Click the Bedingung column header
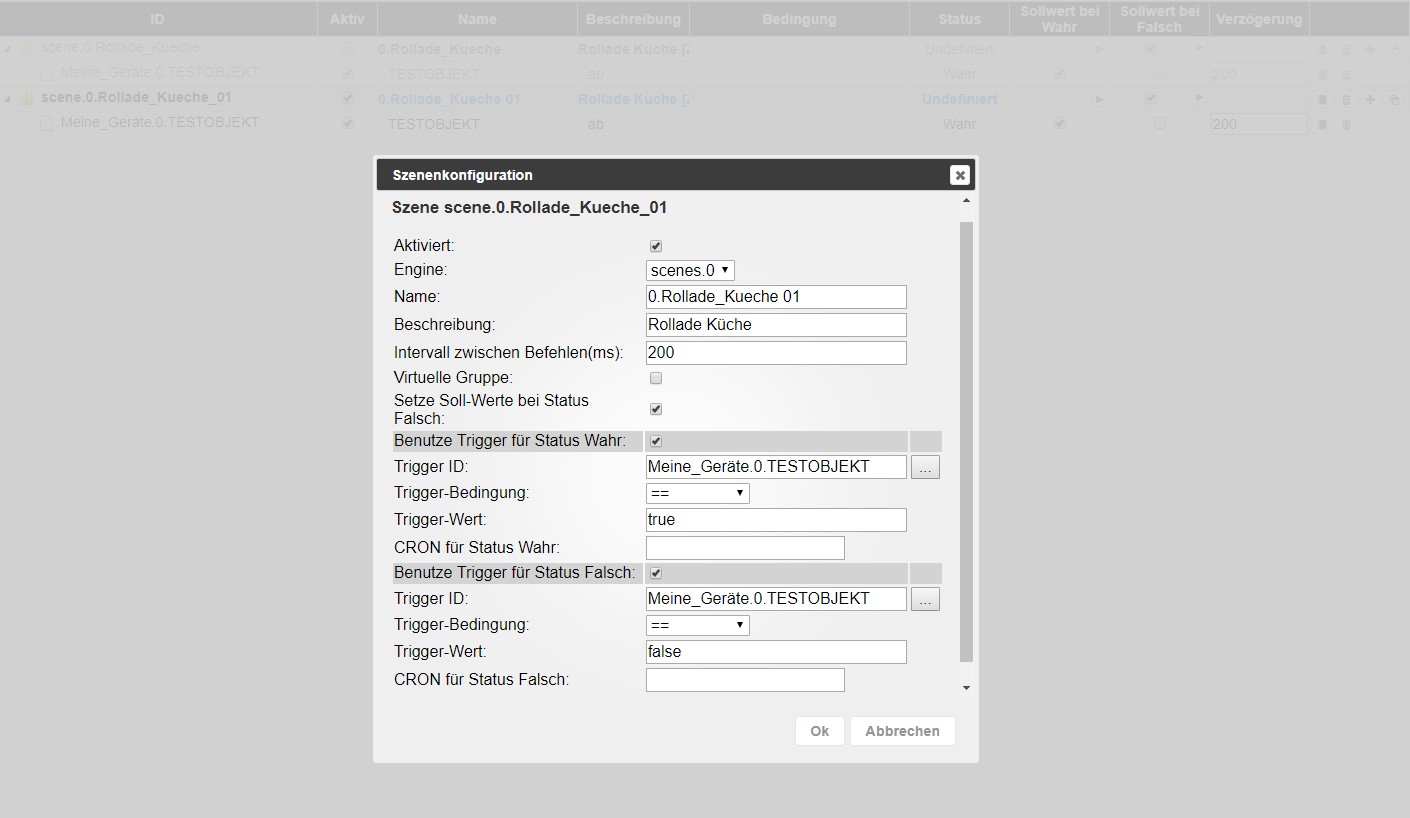The image size is (1410, 818). tap(799, 19)
